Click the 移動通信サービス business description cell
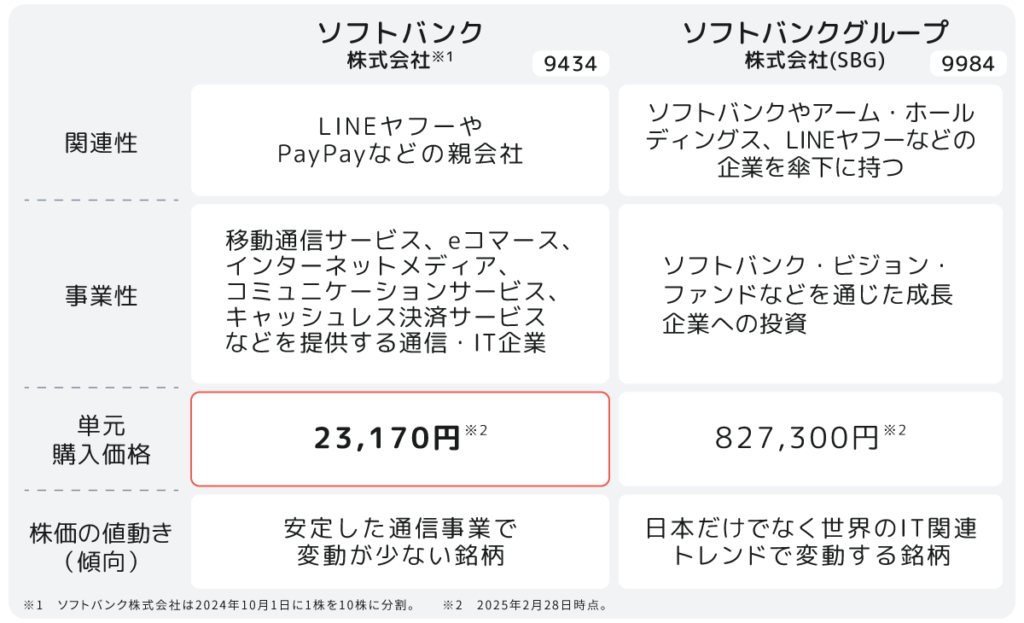 (400, 294)
